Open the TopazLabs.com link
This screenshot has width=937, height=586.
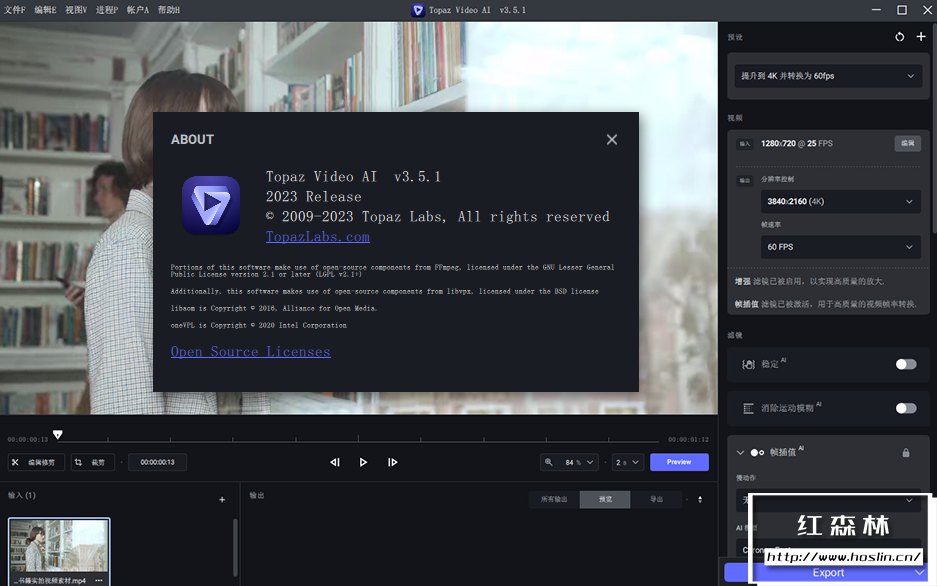(317, 237)
